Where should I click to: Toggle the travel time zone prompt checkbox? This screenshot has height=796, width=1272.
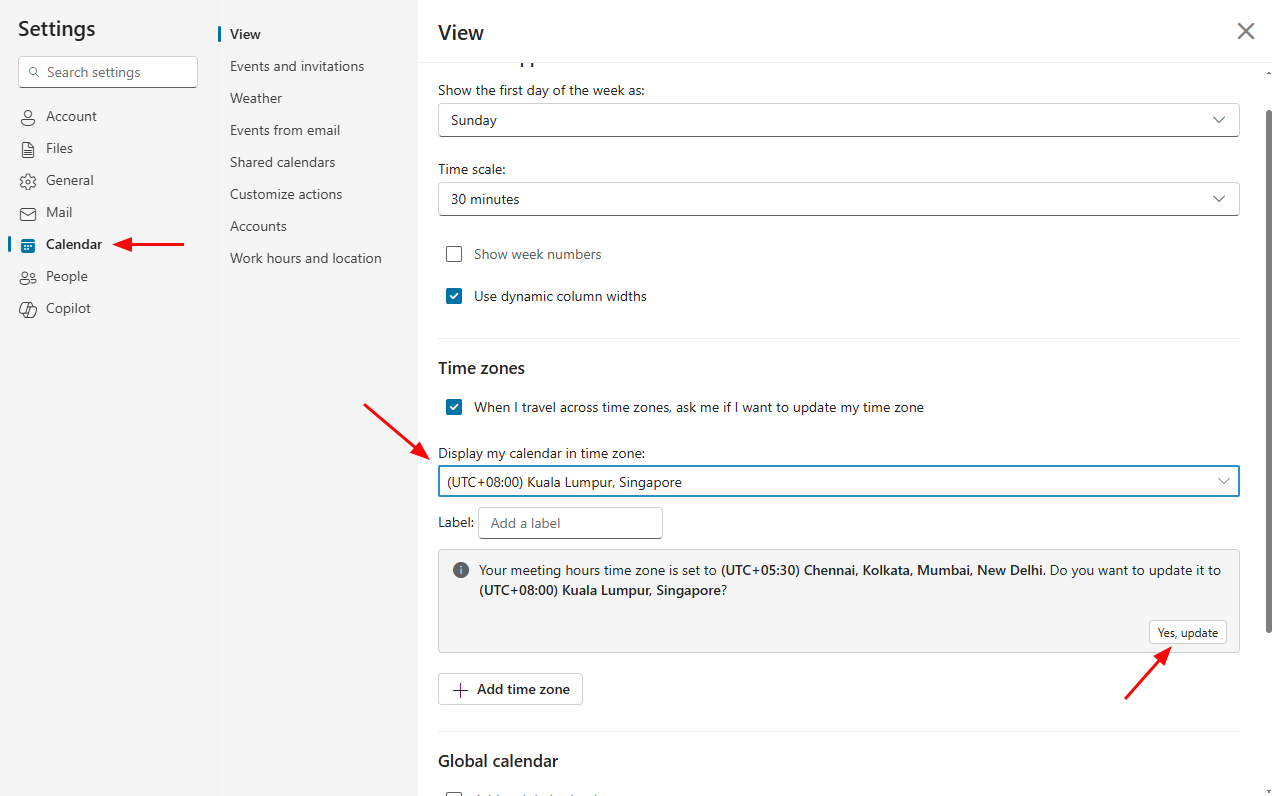pyautogui.click(x=454, y=407)
